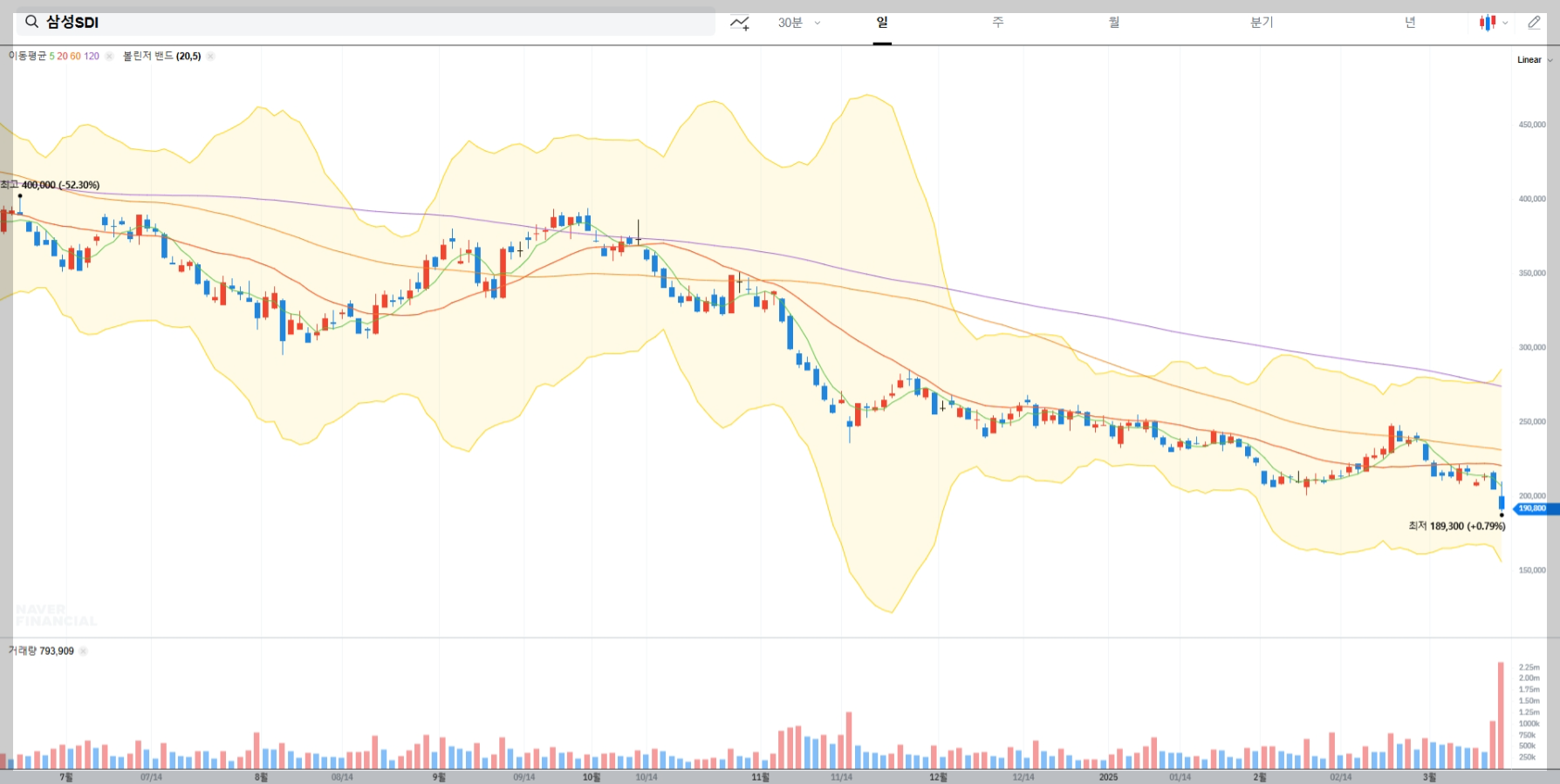Click the orange 60 moving average period
Screen dimensions: 1560x784
click(x=75, y=56)
